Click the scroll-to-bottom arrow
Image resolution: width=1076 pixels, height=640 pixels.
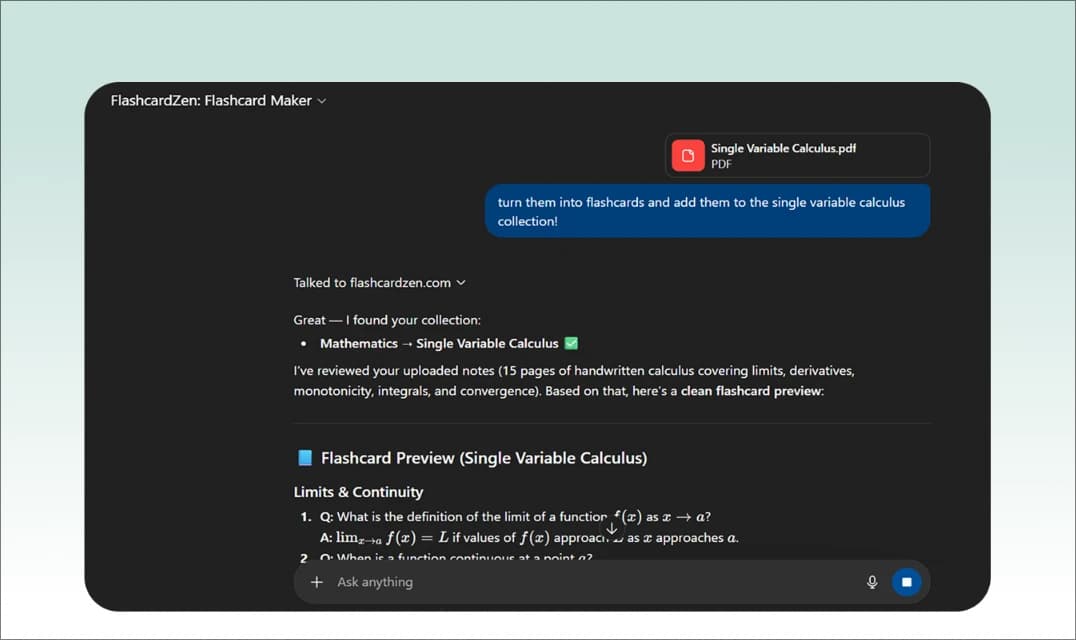click(x=611, y=527)
